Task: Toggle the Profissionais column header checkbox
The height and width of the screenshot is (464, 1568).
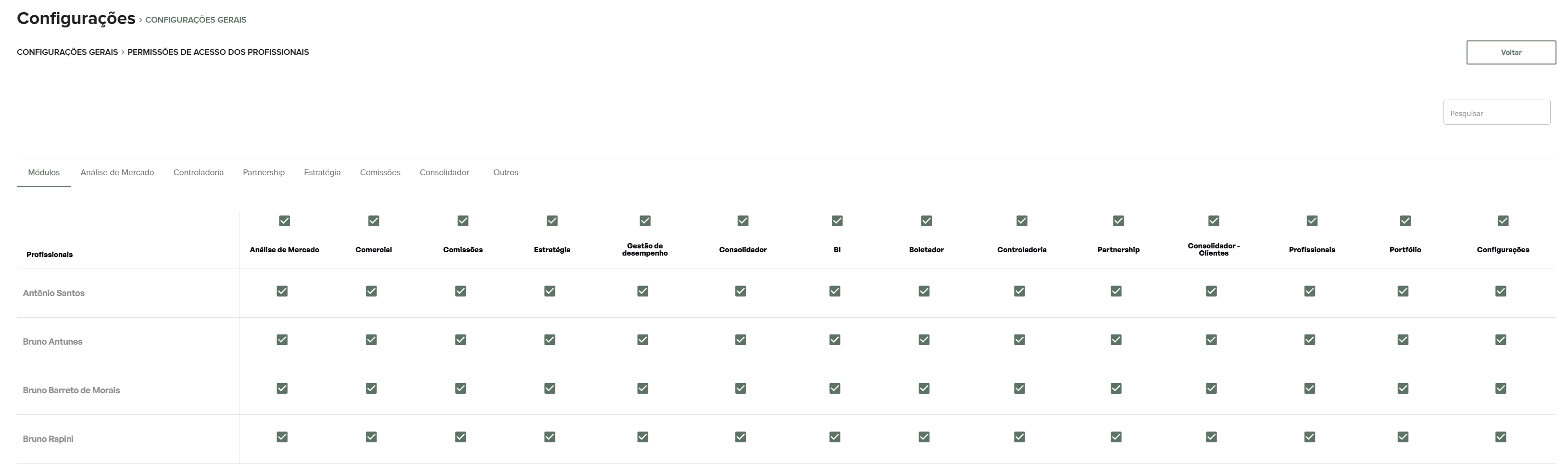Action: point(1312,220)
